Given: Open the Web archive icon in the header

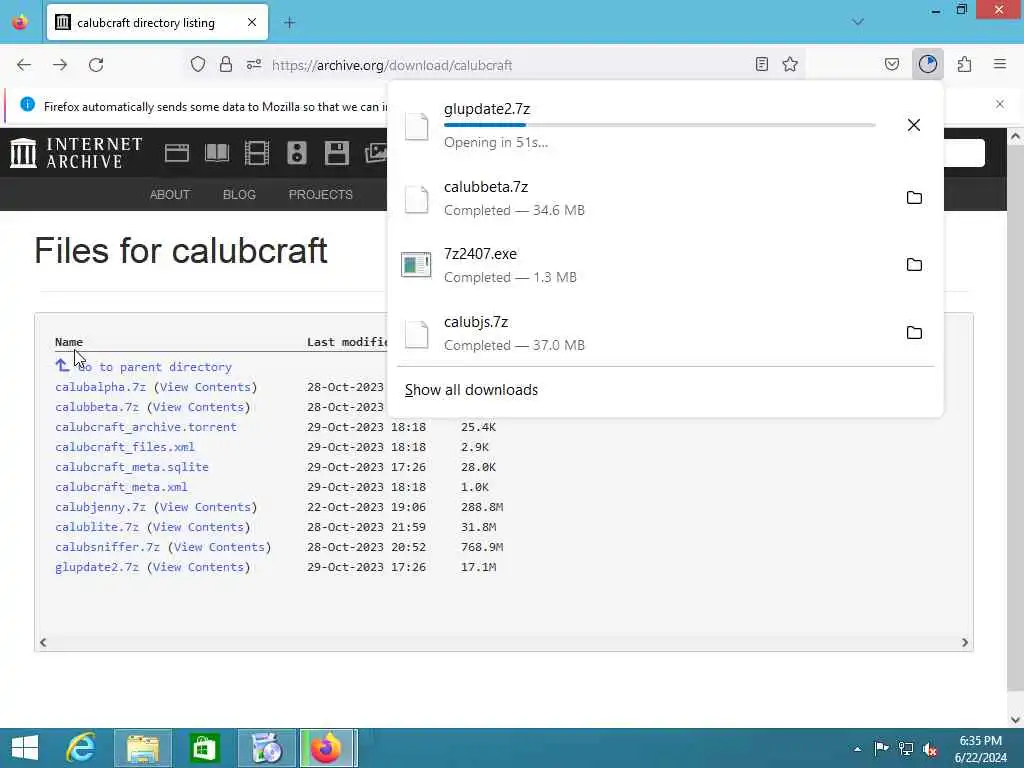Looking at the screenshot, I should 176,153.
